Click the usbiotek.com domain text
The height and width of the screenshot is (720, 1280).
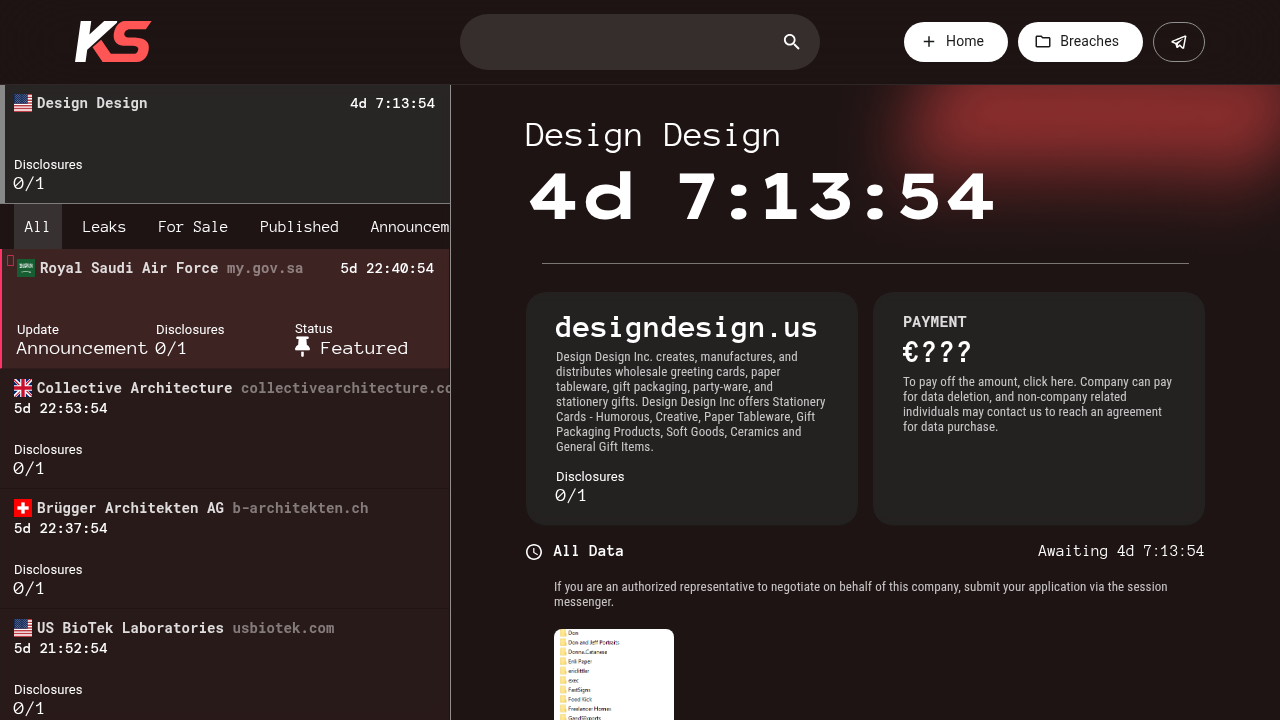[x=283, y=628]
